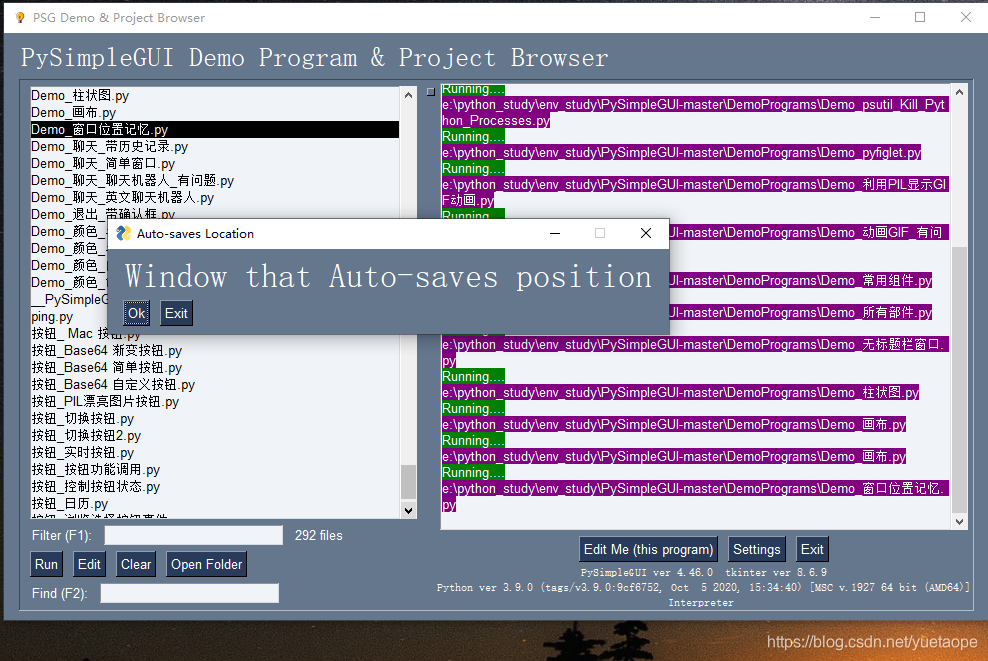Viewport: 988px width, 661px height.
Task: Click output path ending Demo_常用组件.py
Action: point(800,280)
